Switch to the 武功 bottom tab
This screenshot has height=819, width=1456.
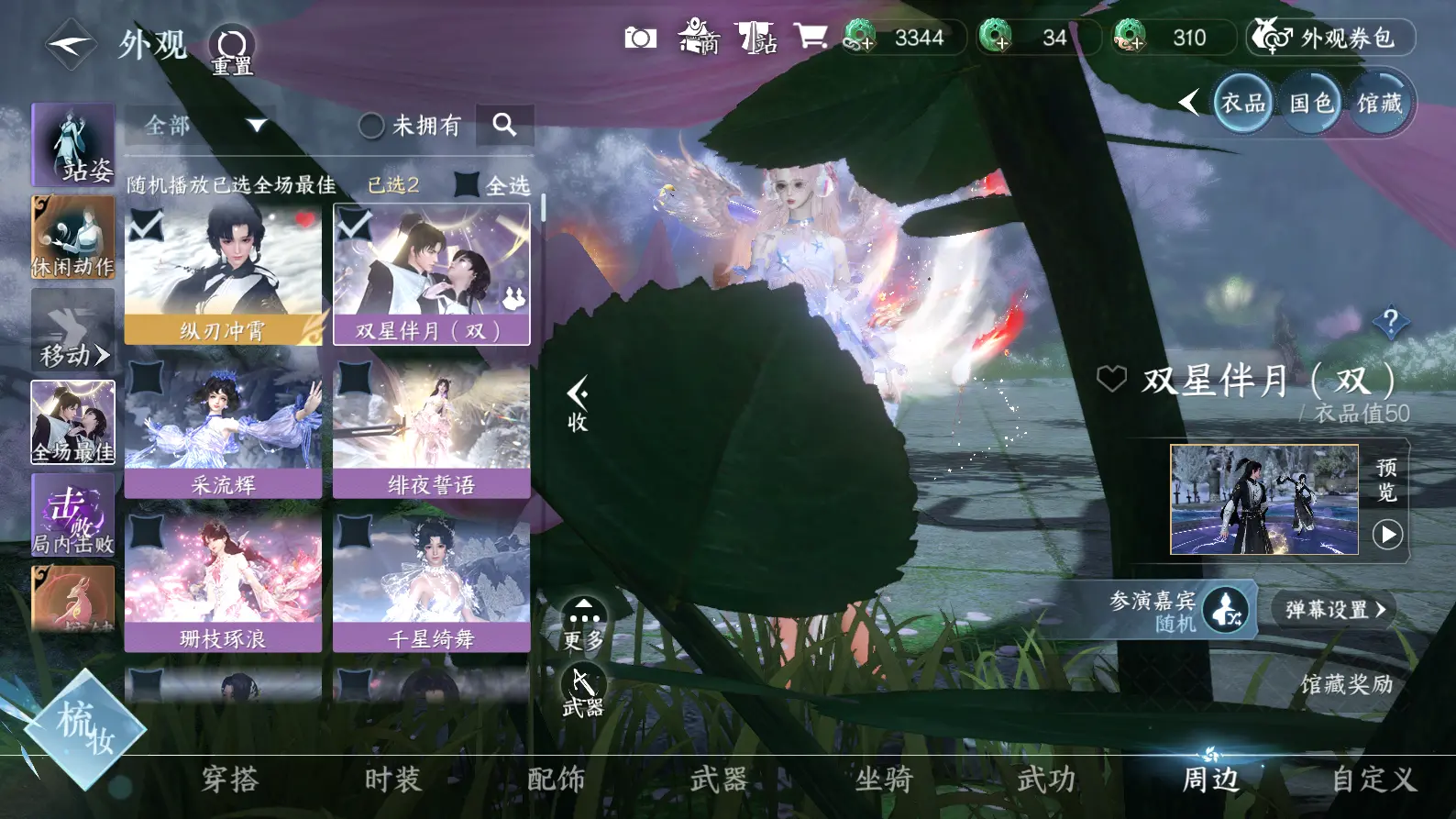click(1046, 780)
